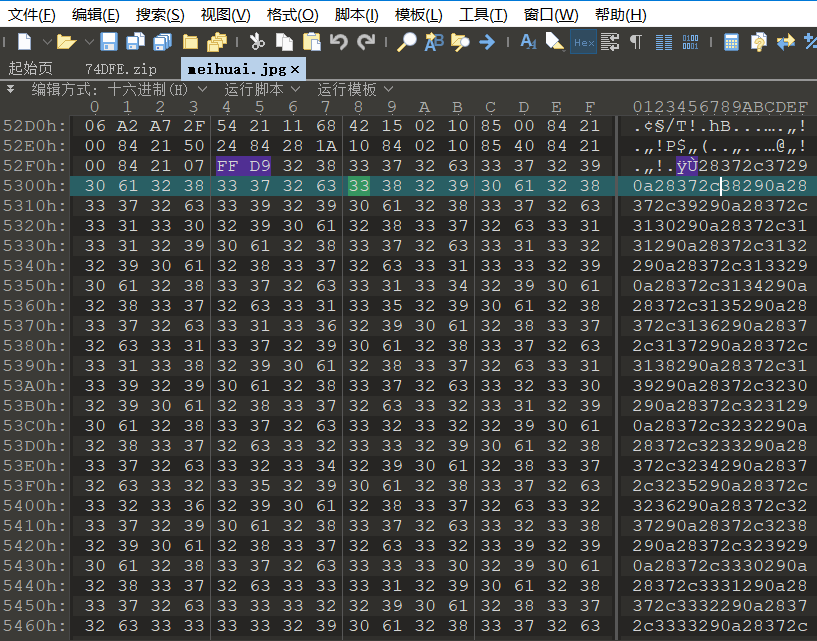
Task: Toggle the paragraph marks (¶) display
Action: click(x=637, y=42)
